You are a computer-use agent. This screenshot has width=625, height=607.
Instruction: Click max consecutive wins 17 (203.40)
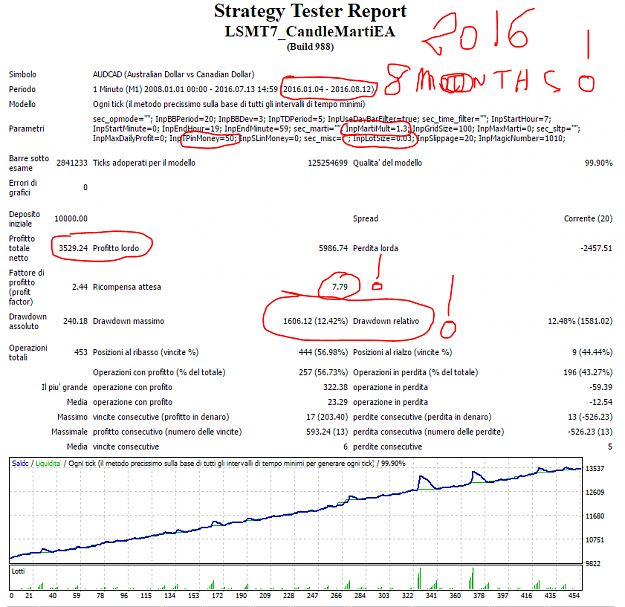327,417
